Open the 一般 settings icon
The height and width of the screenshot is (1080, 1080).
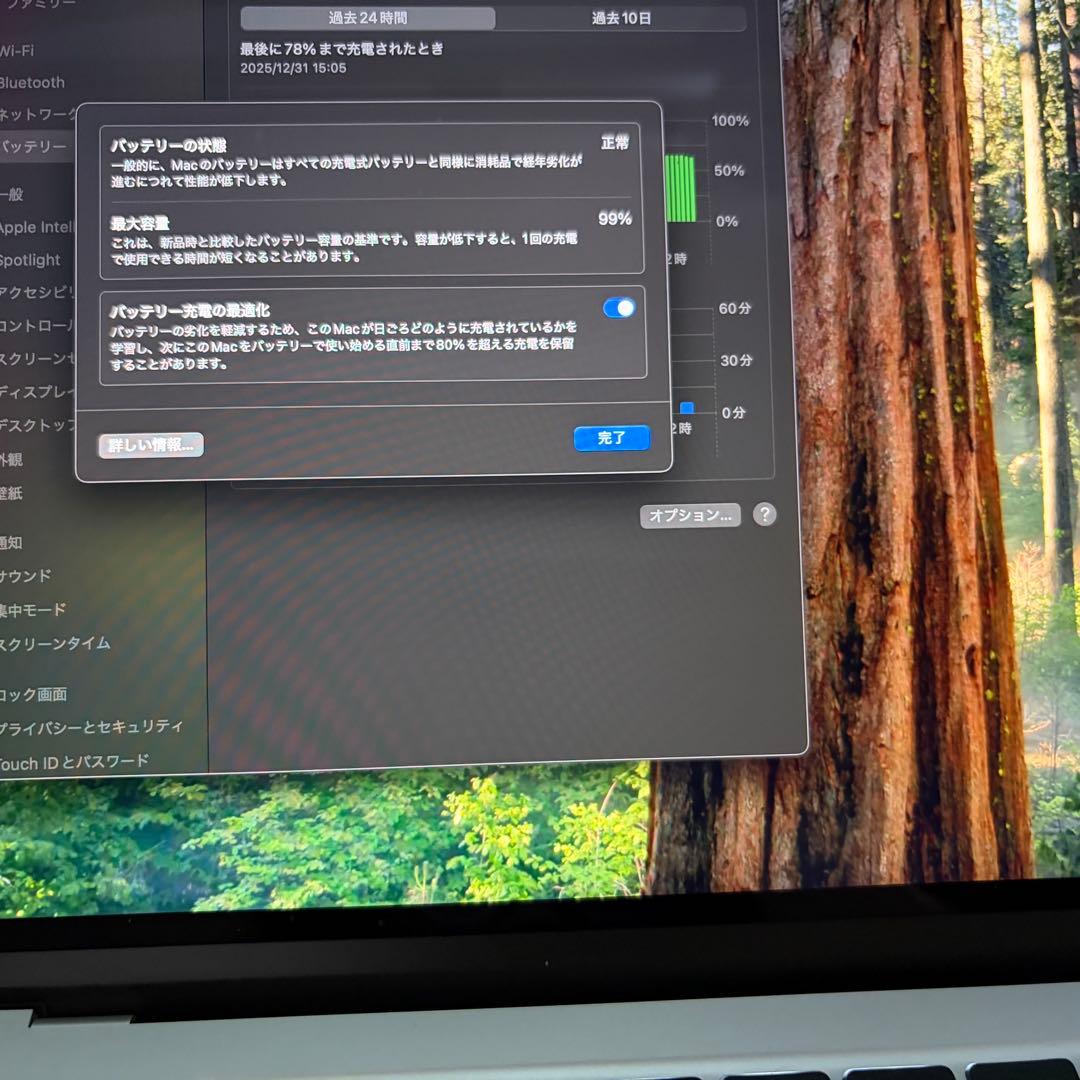[x=25, y=194]
